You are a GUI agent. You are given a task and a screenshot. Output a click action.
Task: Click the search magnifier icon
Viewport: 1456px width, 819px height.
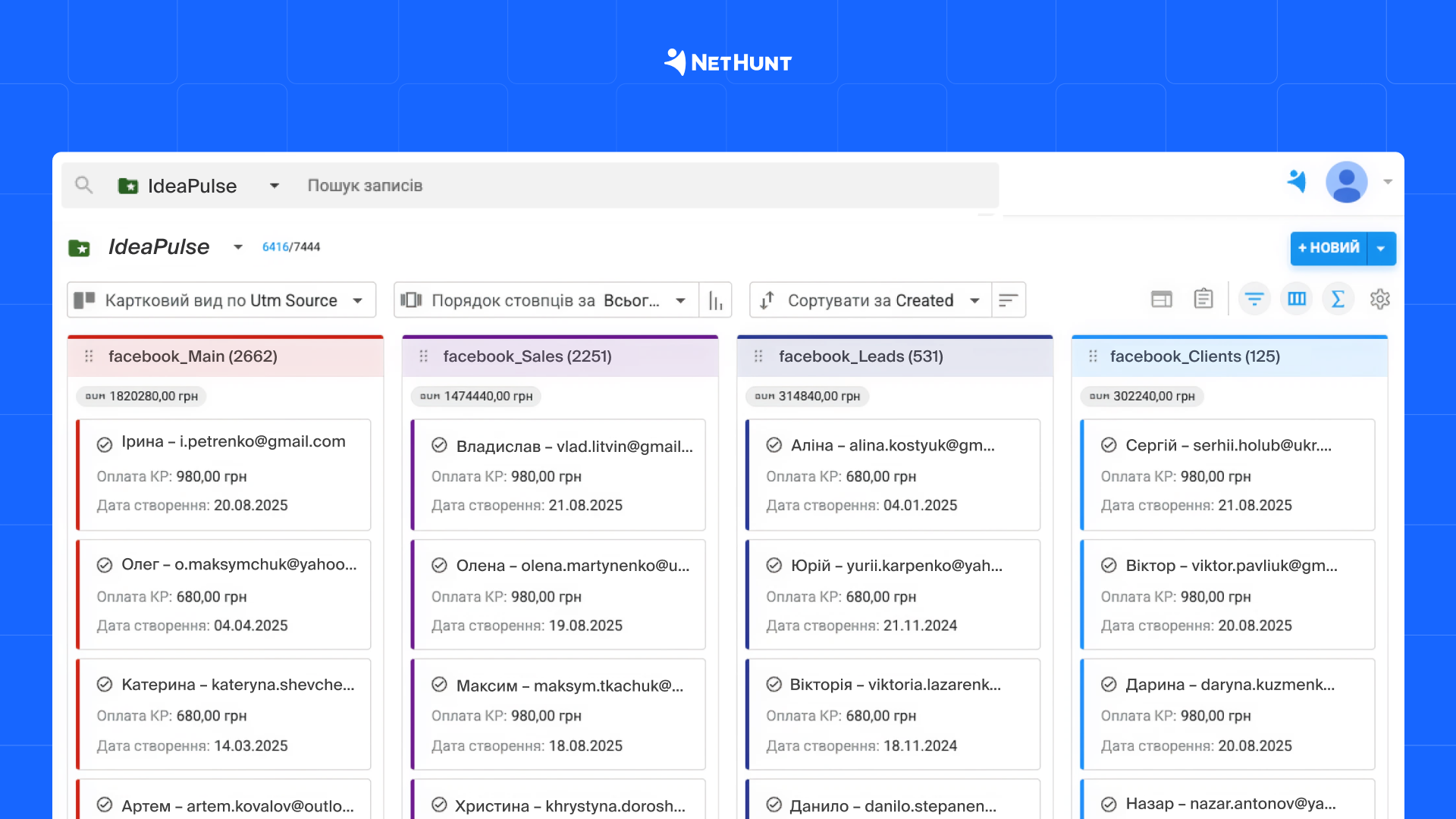coord(83,185)
